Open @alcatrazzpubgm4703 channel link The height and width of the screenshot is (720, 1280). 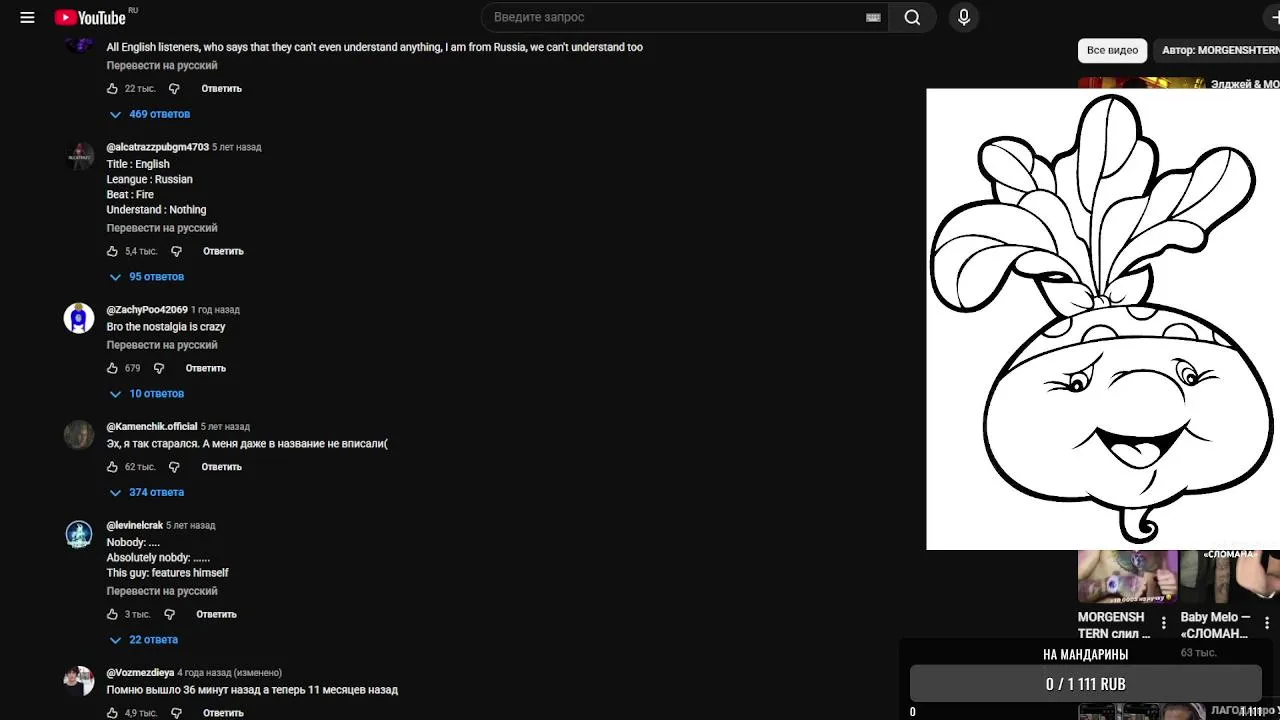[158, 147]
